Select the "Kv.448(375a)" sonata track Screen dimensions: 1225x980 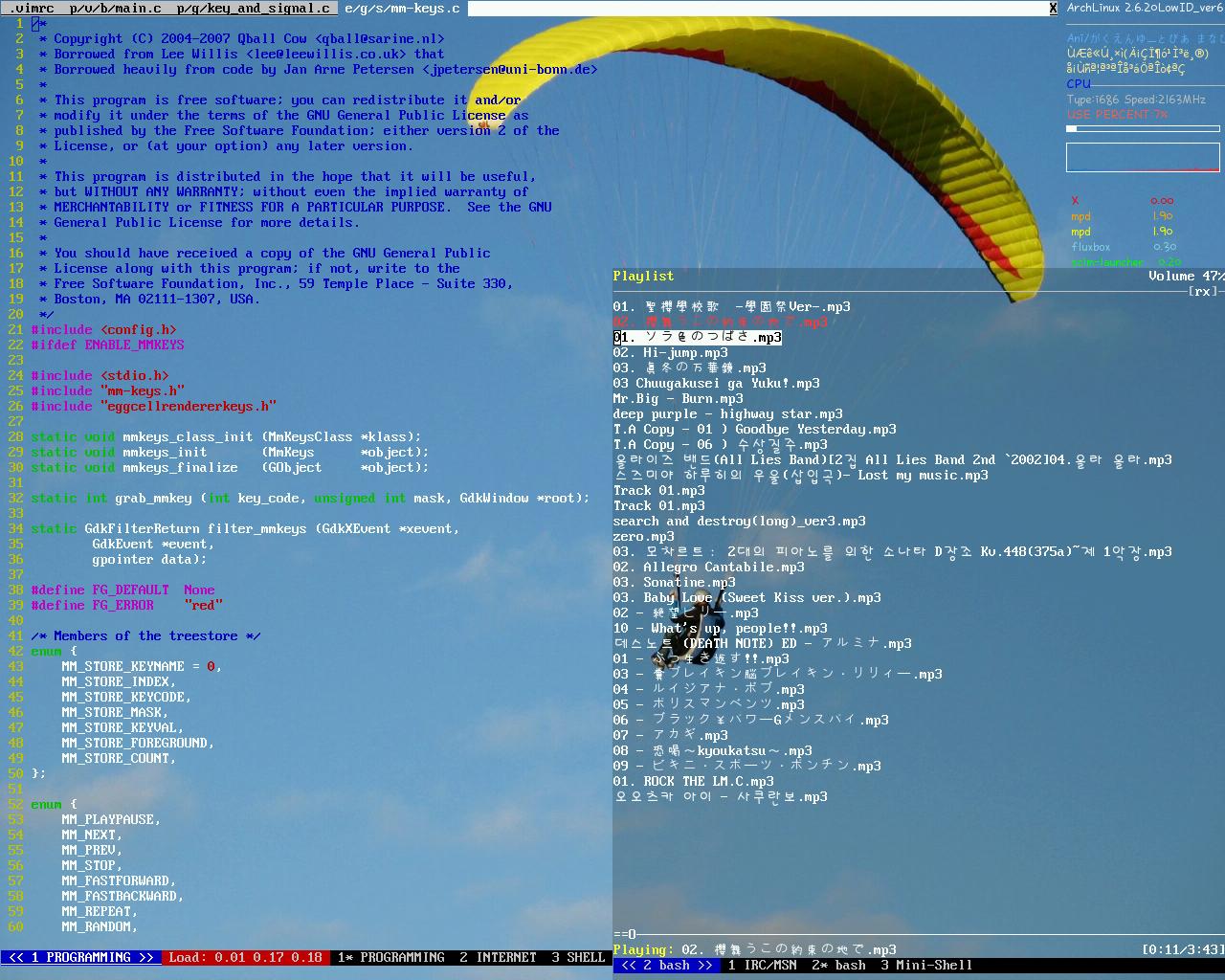(893, 551)
